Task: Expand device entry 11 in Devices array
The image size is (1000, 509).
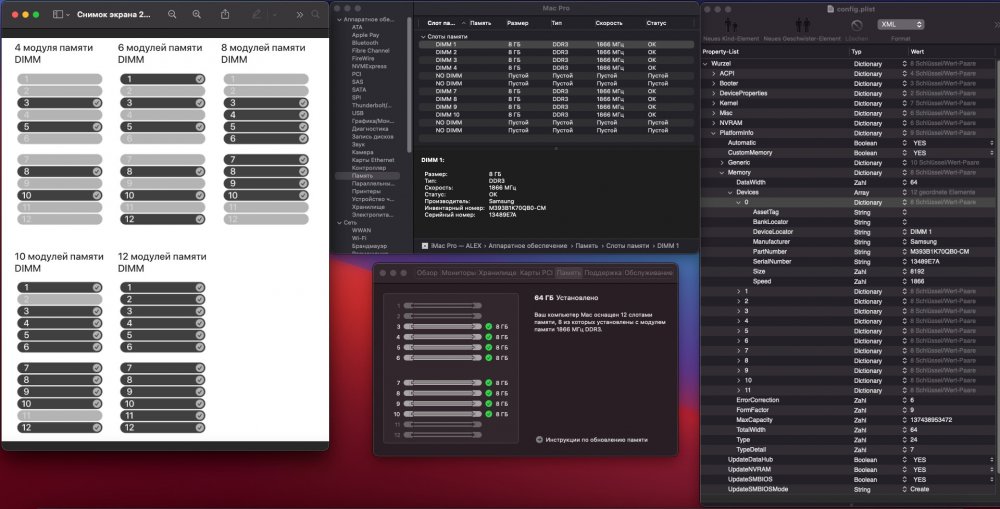Action: (x=739, y=390)
